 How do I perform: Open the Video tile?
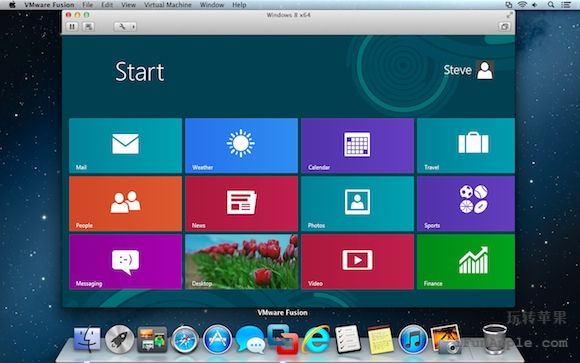point(357,262)
